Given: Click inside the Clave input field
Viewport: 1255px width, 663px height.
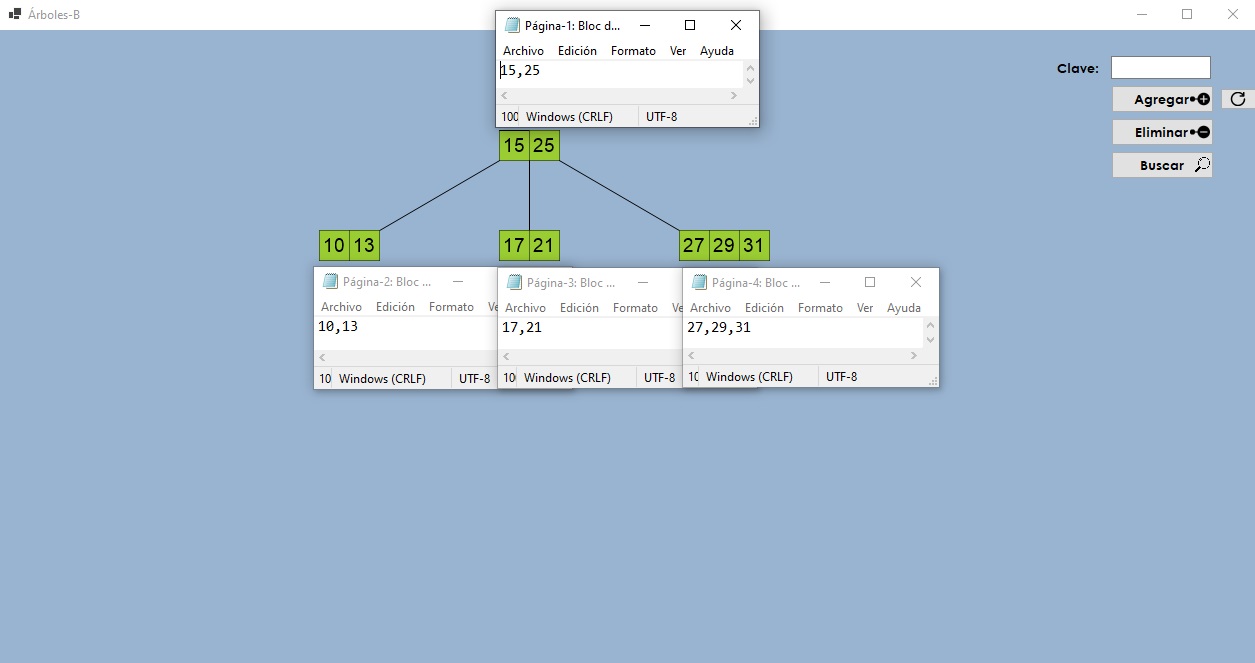Looking at the screenshot, I should (x=1160, y=67).
